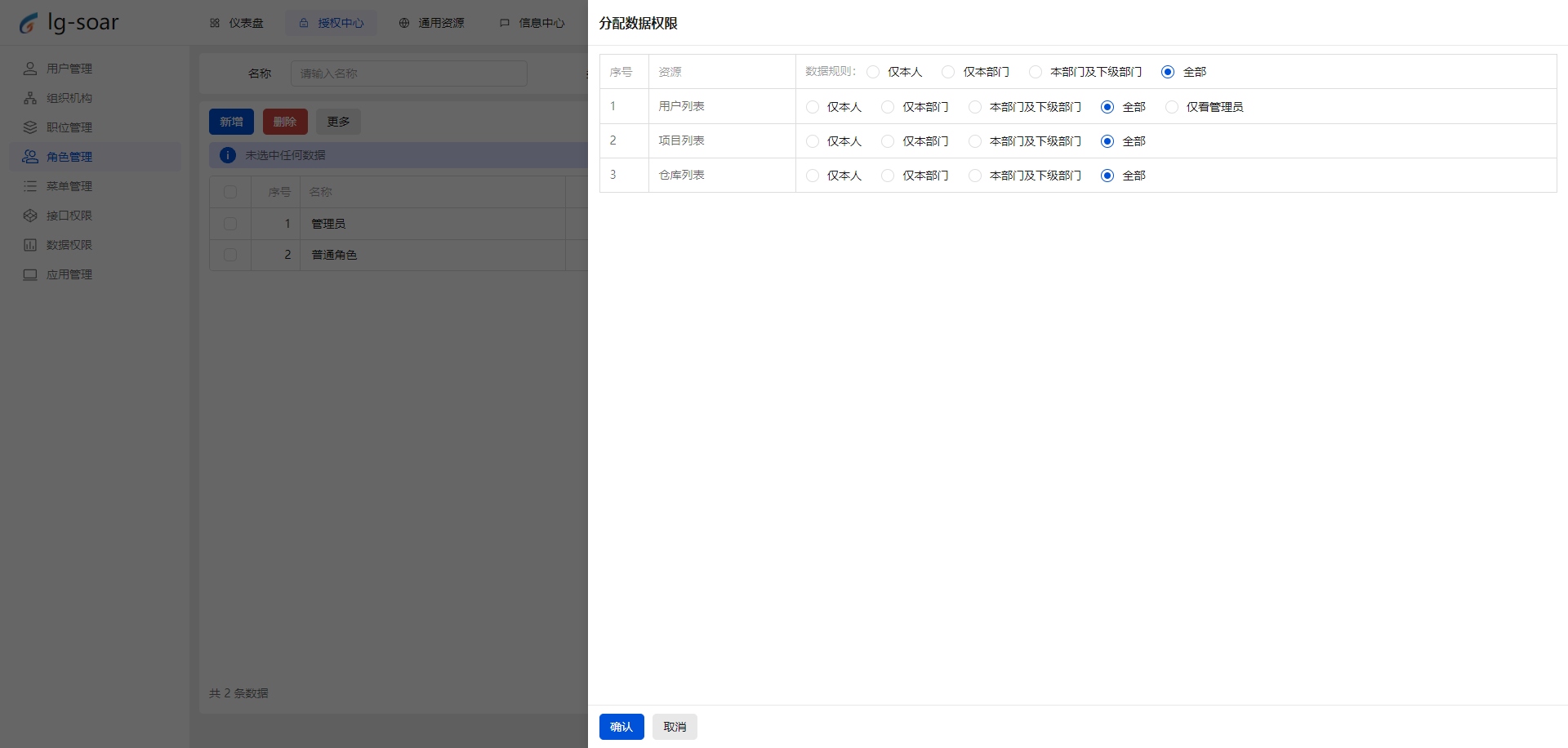Select 全部 for 用户列表
Viewport: 1568px width, 748px height.
[x=1107, y=107]
